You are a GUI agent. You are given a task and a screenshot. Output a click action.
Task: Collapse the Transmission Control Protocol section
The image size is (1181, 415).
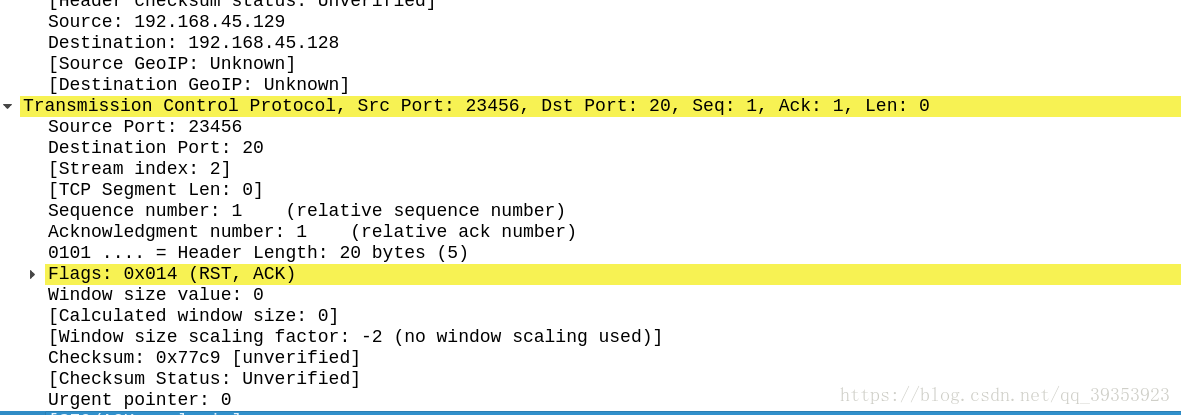(8, 106)
